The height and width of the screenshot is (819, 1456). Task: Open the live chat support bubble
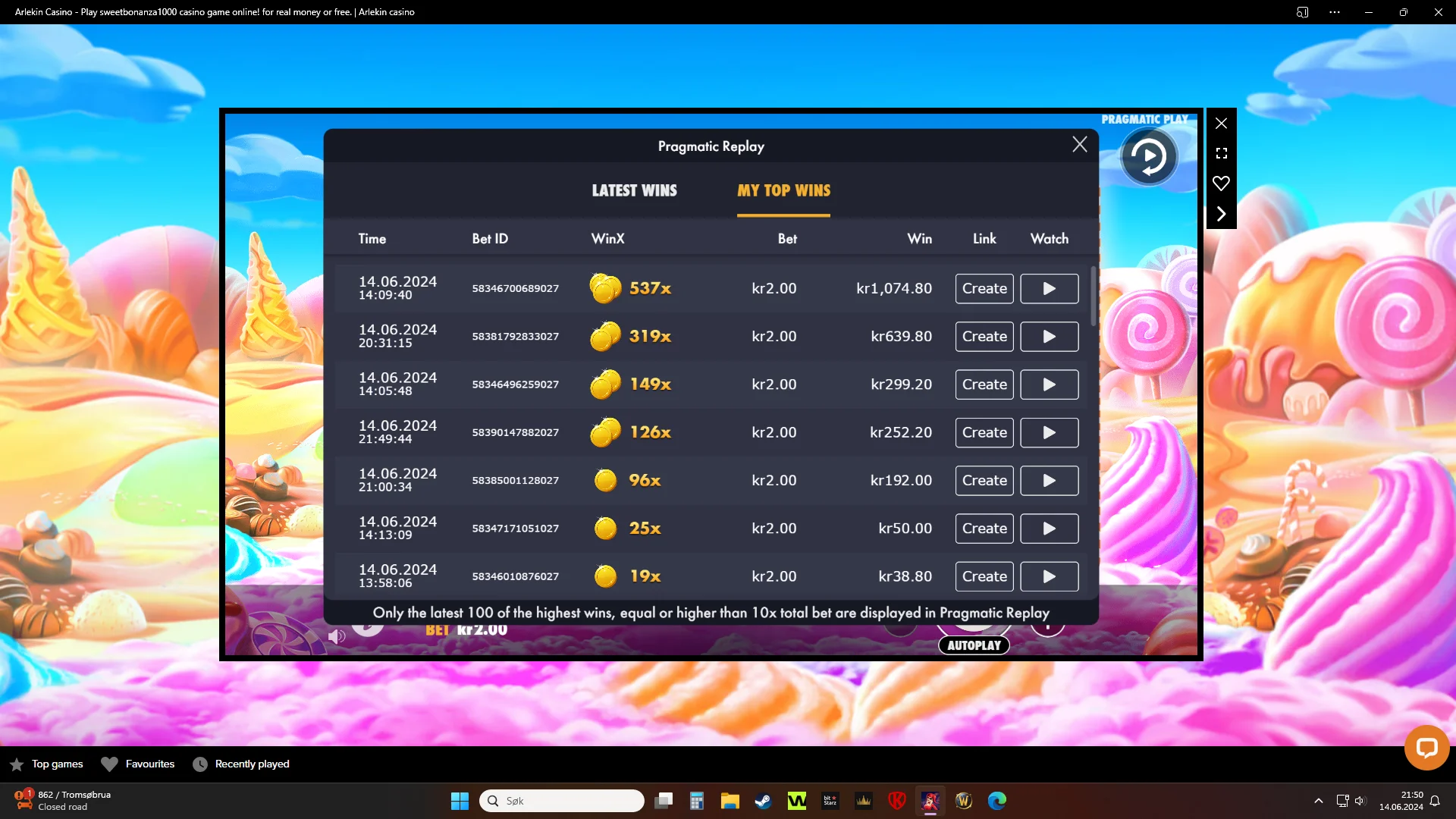pyautogui.click(x=1426, y=748)
